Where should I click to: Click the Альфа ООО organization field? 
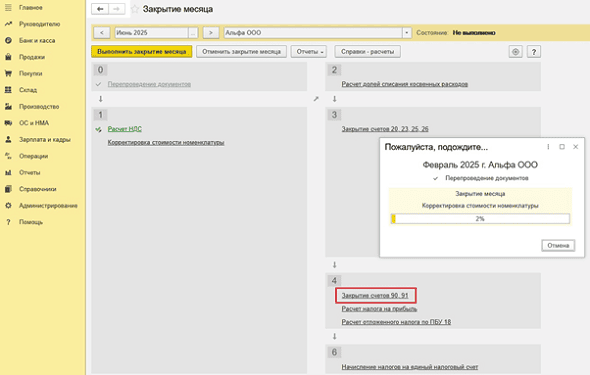pyautogui.click(x=313, y=33)
